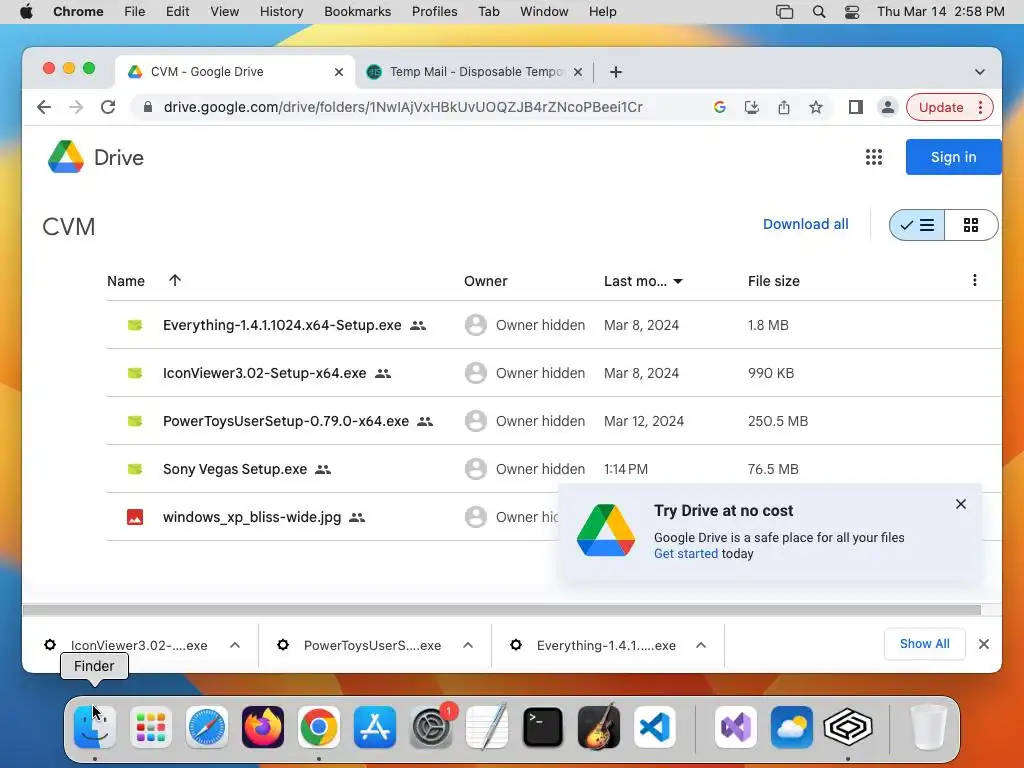Reload the Drive page
Screen dimensions: 1024x768
tap(108, 107)
